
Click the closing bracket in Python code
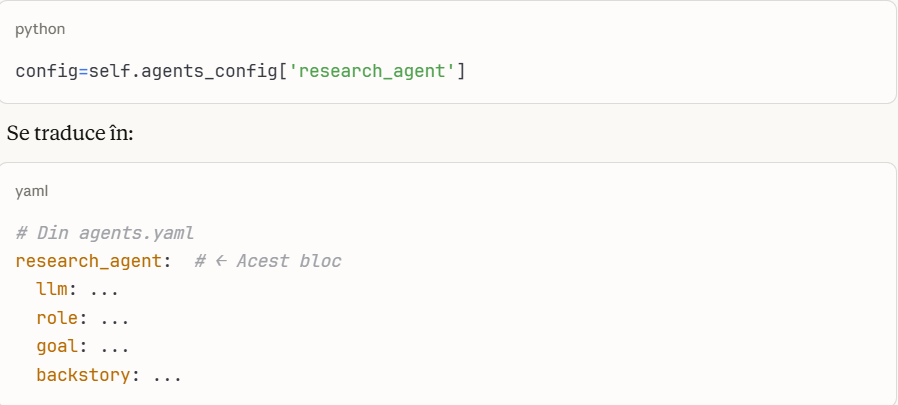click(461, 72)
